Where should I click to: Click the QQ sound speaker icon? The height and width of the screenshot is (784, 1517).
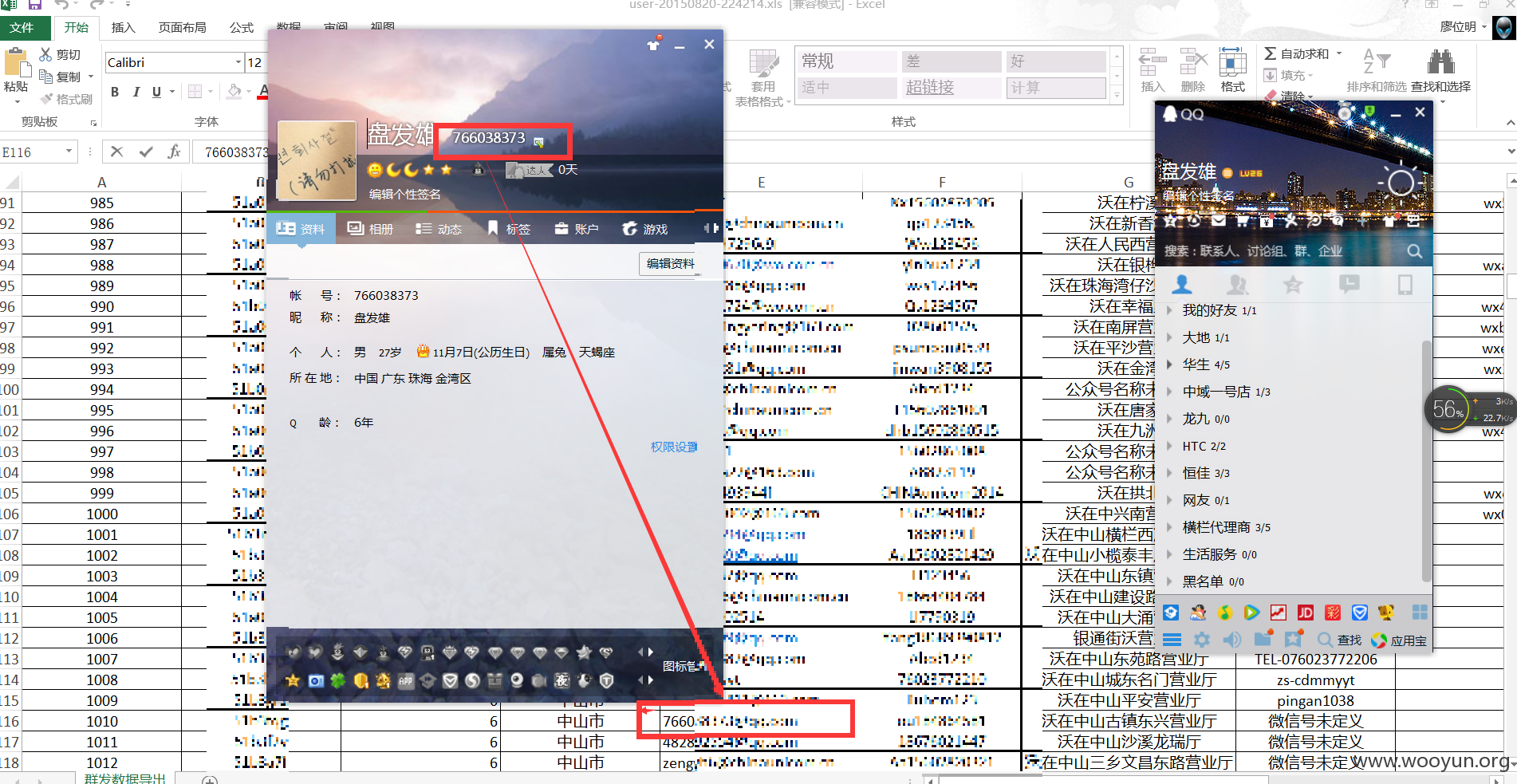[x=1232, y=640]
